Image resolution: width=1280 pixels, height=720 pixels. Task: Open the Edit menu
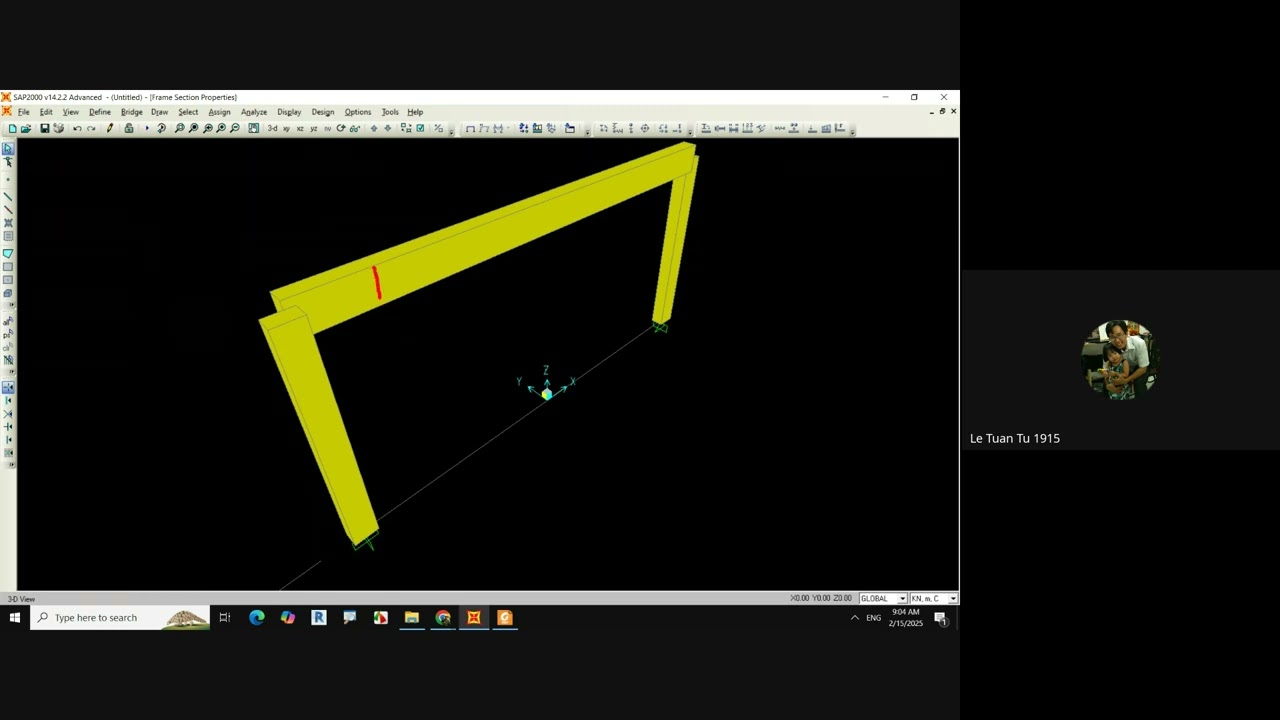pyautogui.click(x=46, y=112)
